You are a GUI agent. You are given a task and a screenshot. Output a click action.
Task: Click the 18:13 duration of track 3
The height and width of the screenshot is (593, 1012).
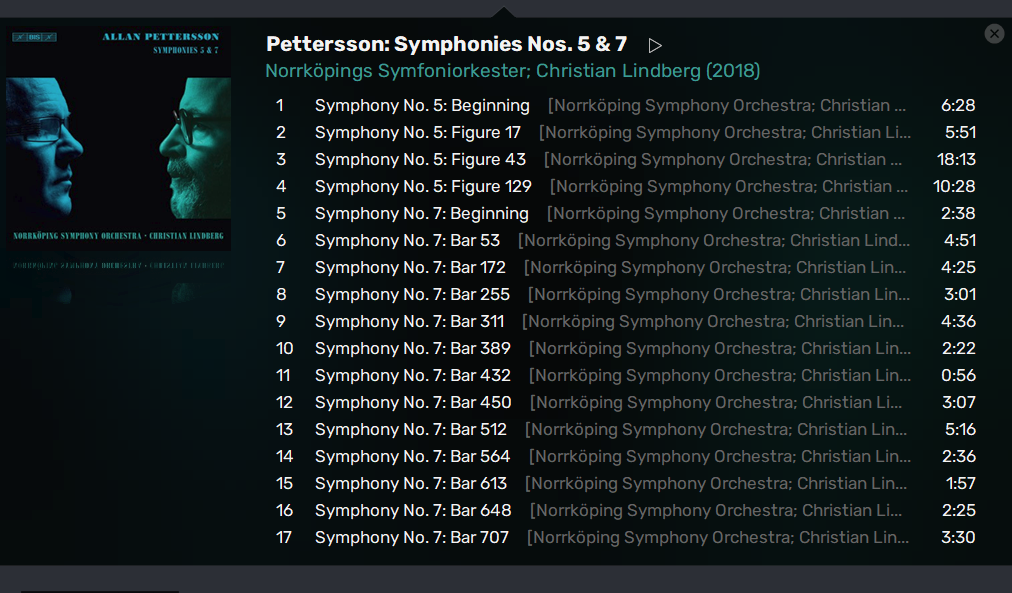coord(957,159)
